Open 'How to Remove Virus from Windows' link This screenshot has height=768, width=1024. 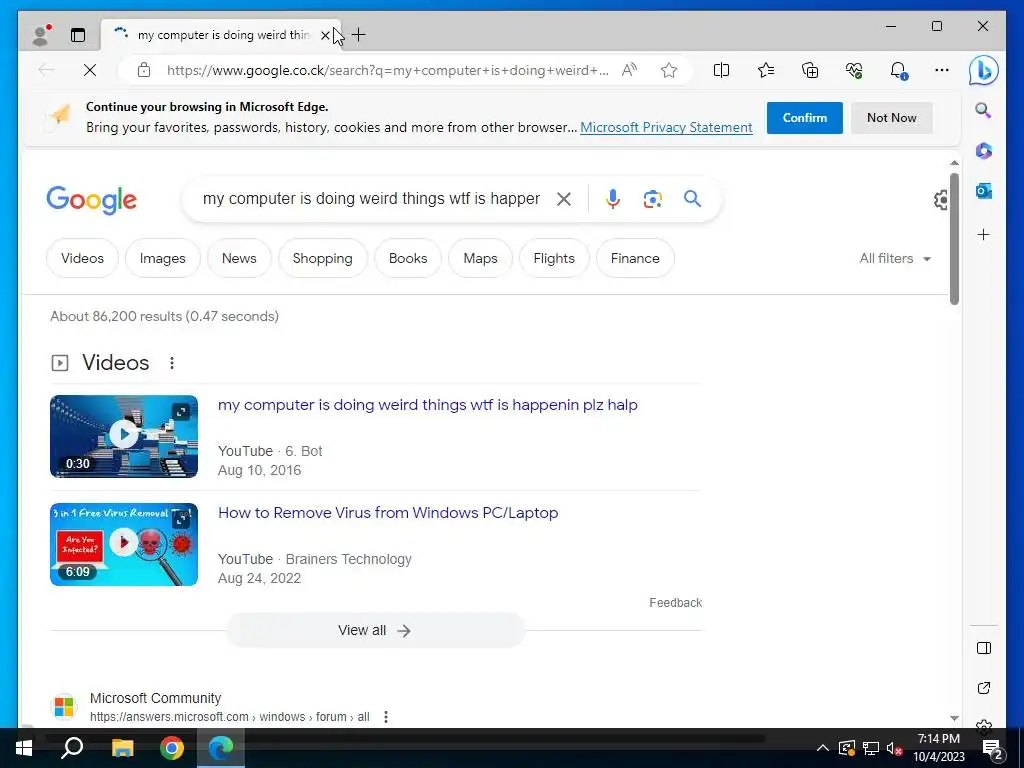click(388, 513)
